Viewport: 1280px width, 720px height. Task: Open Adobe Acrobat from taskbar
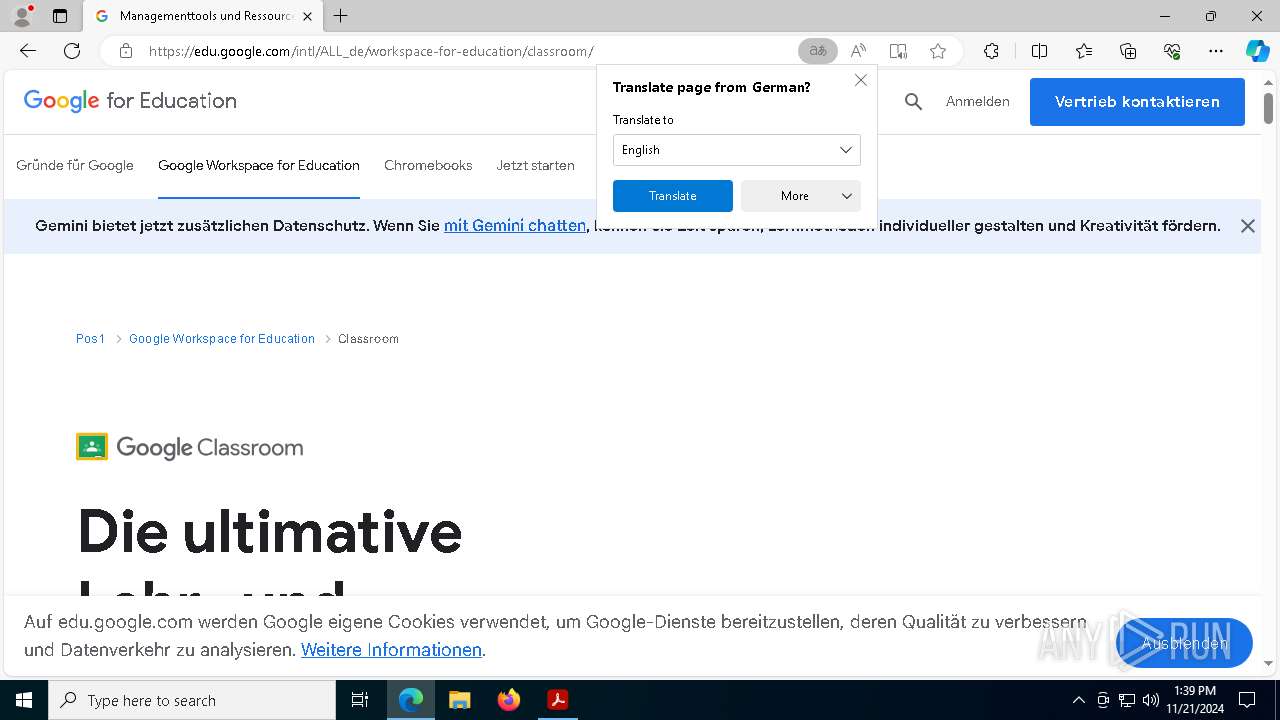point(558,700)
